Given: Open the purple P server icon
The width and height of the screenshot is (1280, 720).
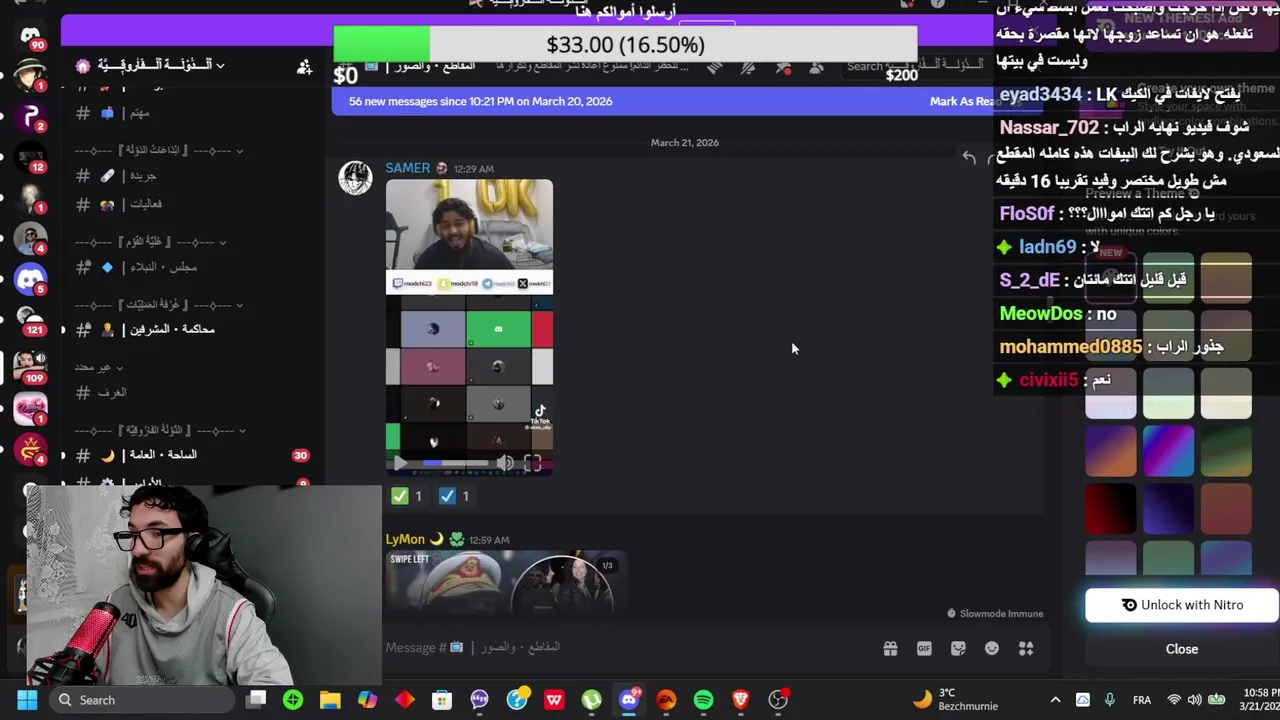Looking at the screenshot, I should [31, 116].
